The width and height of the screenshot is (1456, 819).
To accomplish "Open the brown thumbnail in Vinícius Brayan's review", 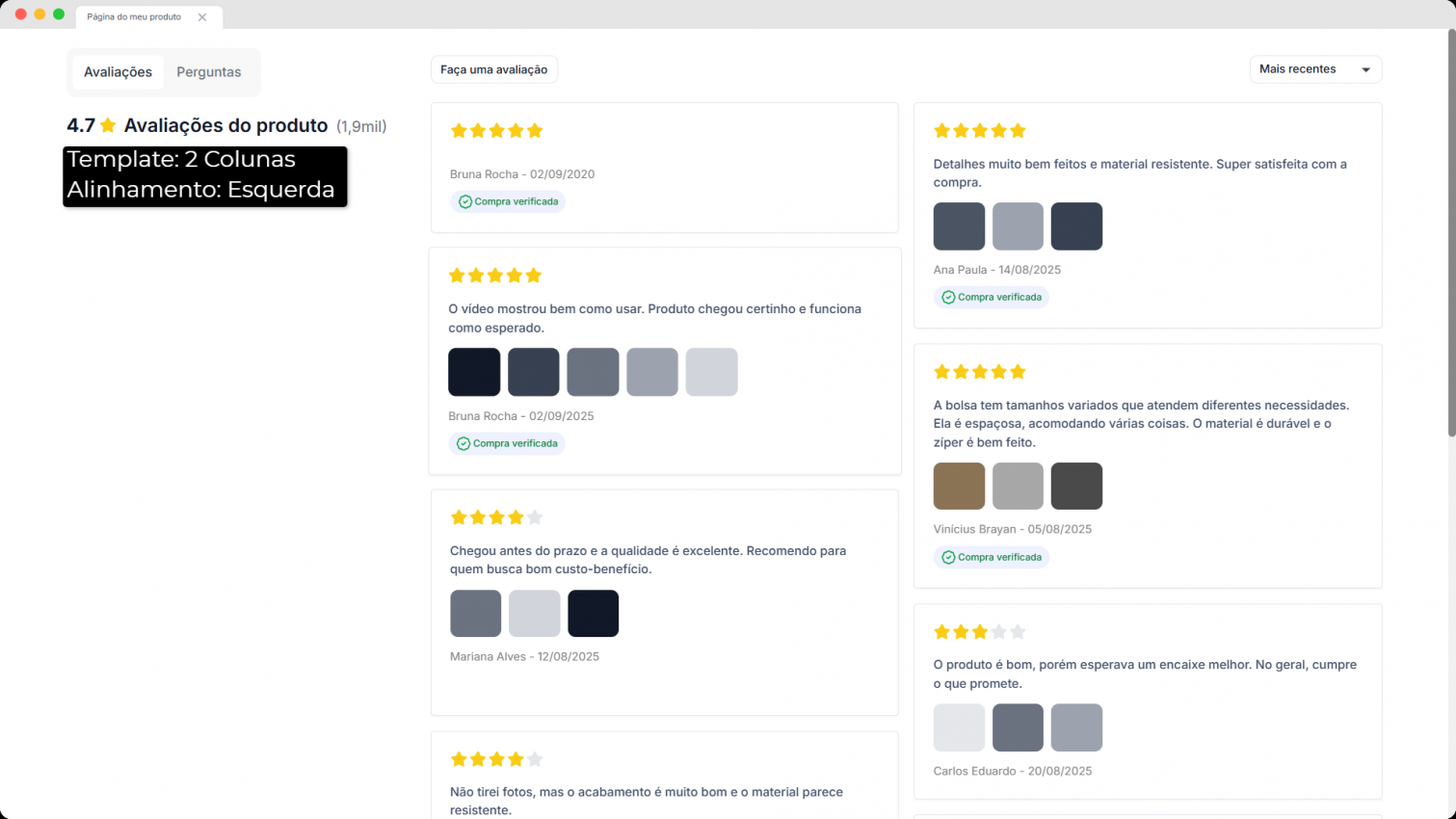I will (x=959, y=486).
